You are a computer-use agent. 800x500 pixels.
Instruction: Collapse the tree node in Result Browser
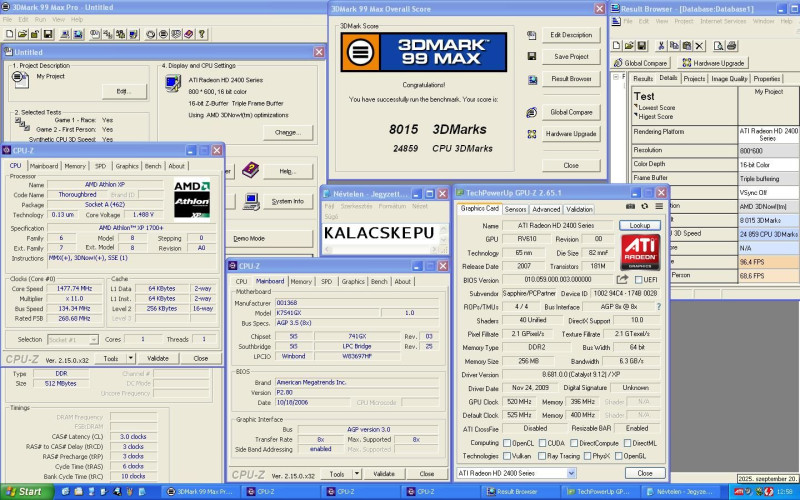[616, 77]
